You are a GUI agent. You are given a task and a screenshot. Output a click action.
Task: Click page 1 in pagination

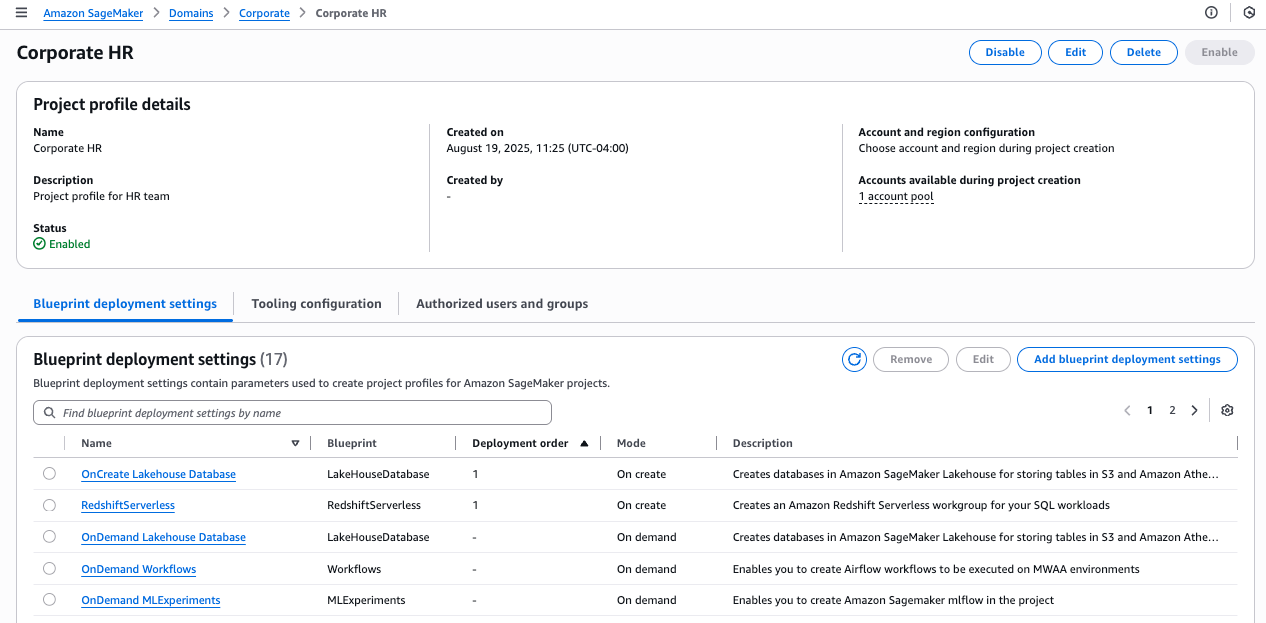[1150, 410]
